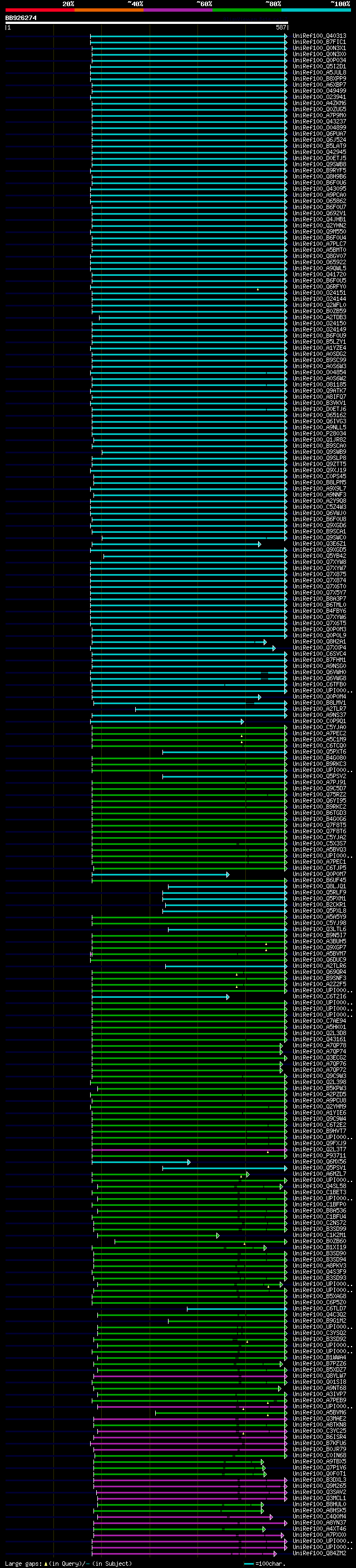356x1568 pixels.
Task: Select hit label UniRef100_A8HSK5
Action: 319,1510
